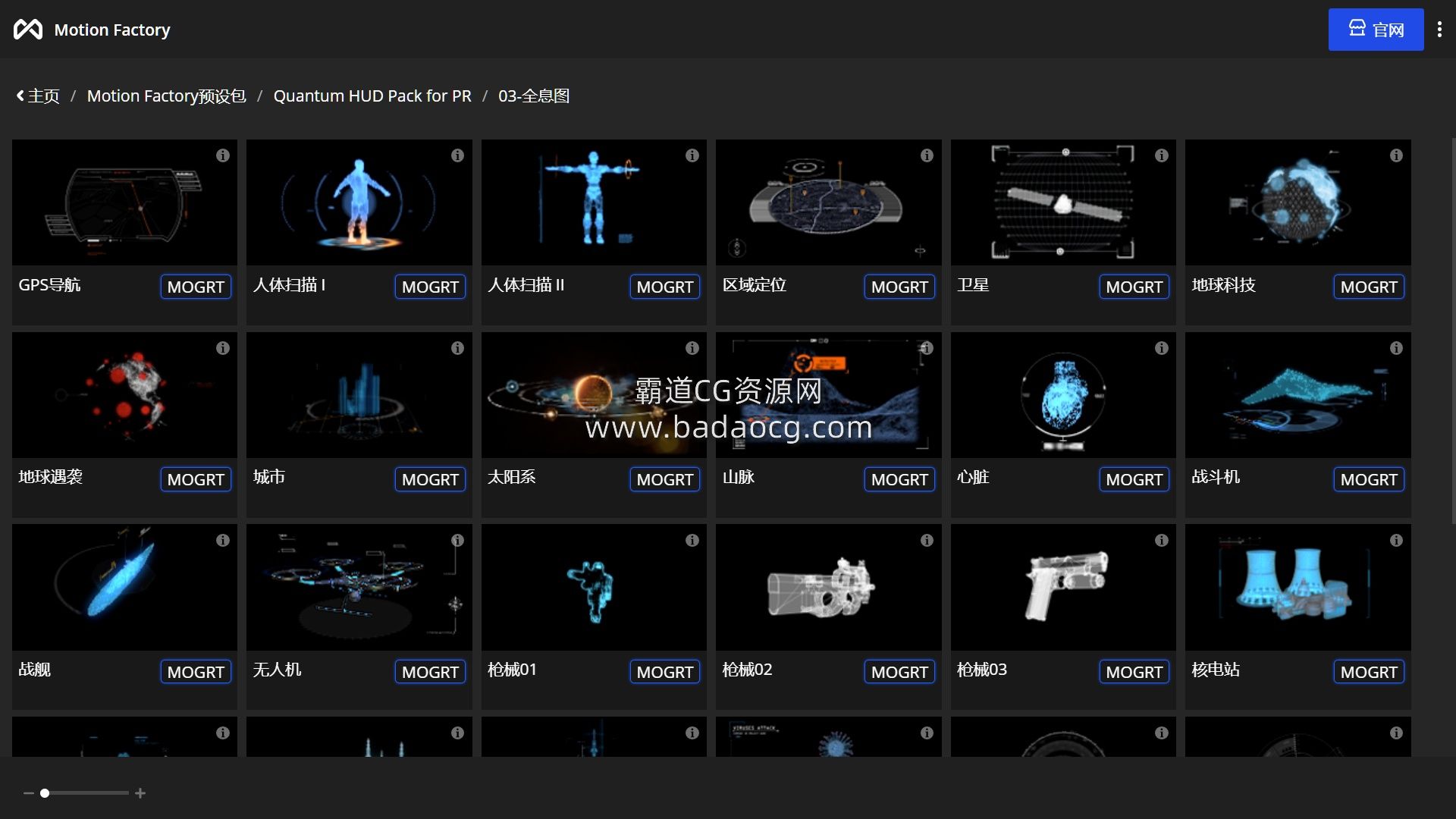
Task: Show info for 无人机 preset
Action: point(457,541)
